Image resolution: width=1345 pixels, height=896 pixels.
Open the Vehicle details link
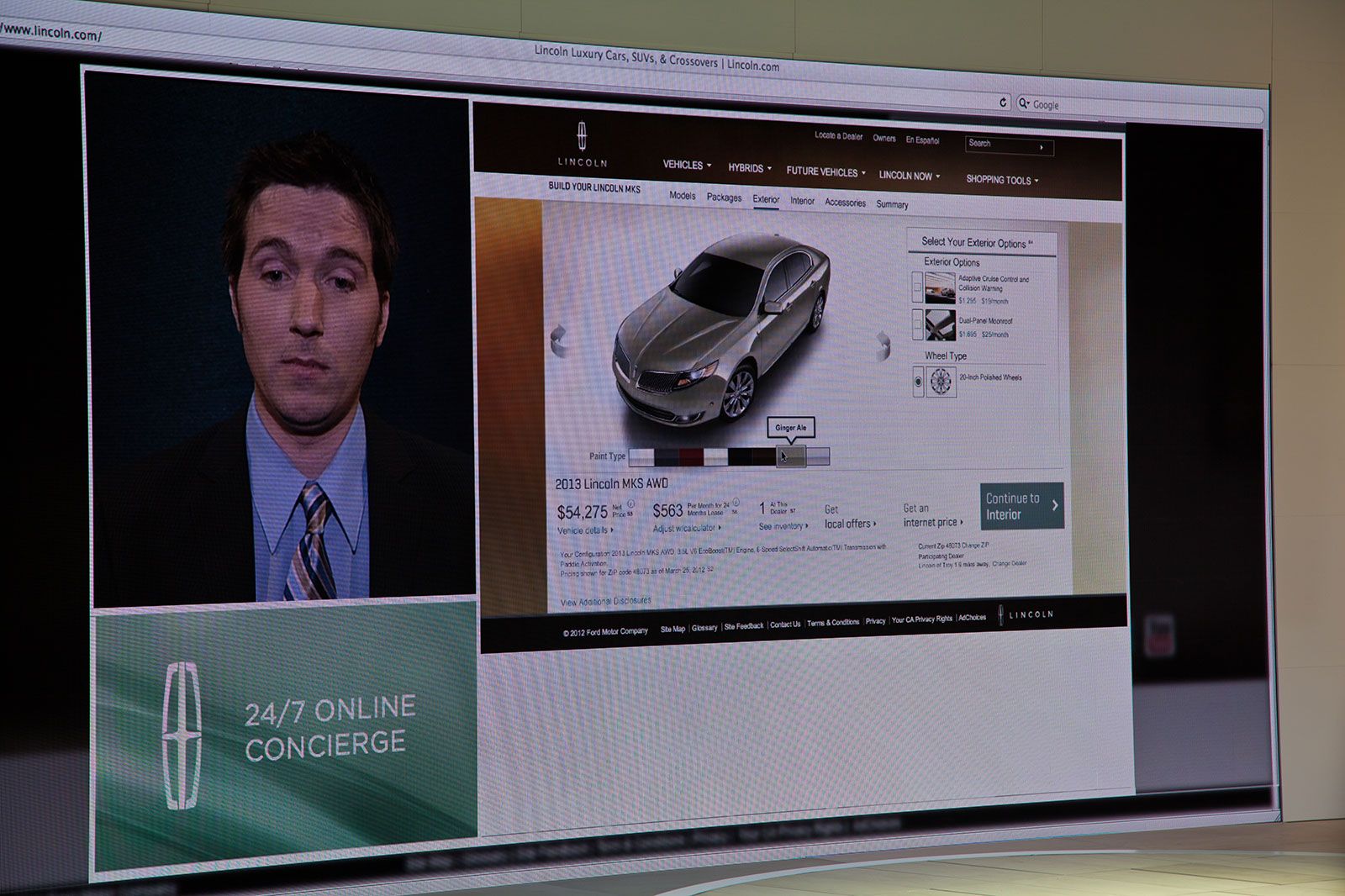(x=585, y=530)
